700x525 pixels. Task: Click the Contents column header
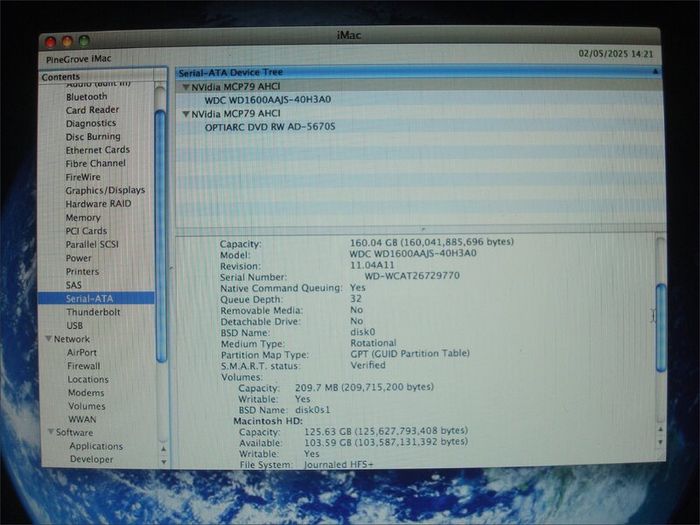[103, 77]
